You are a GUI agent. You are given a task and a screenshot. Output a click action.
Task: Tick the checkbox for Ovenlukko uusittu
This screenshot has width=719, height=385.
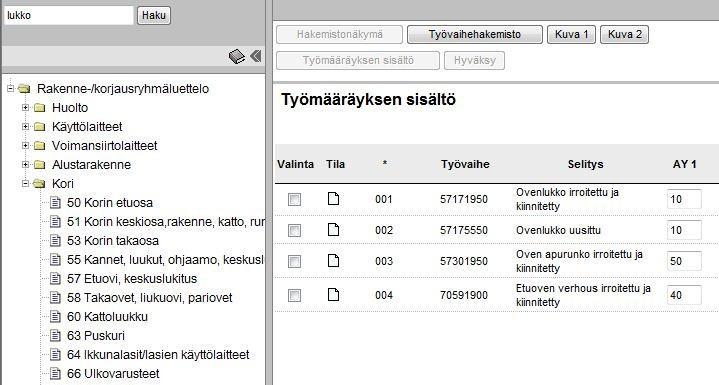point(294,230)
